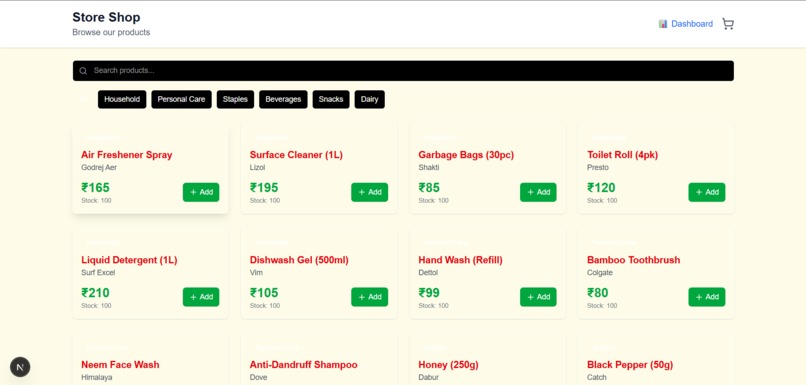Select the Anti-Dandruff Shampoo title

303,365
